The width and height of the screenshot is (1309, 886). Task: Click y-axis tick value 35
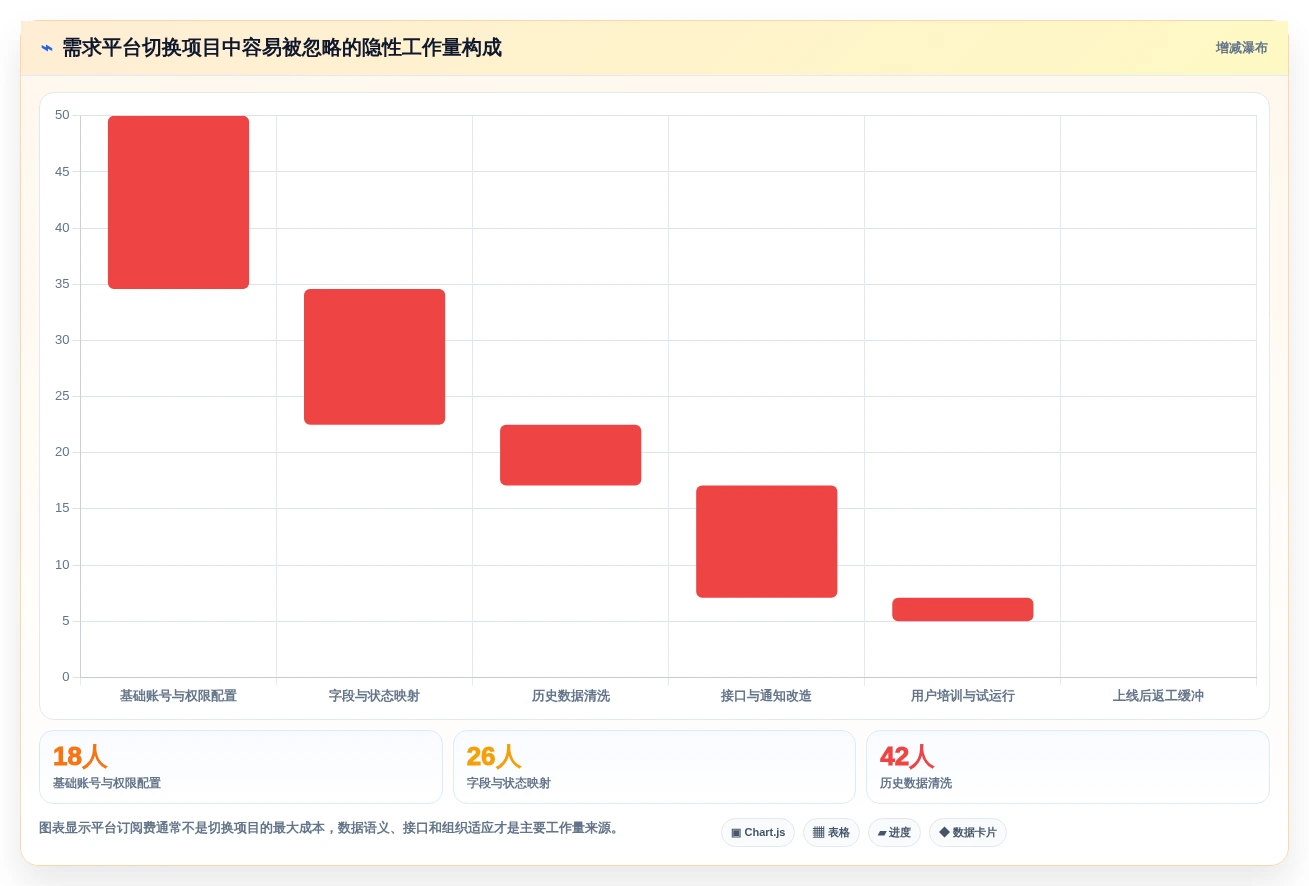coord(62,284)
